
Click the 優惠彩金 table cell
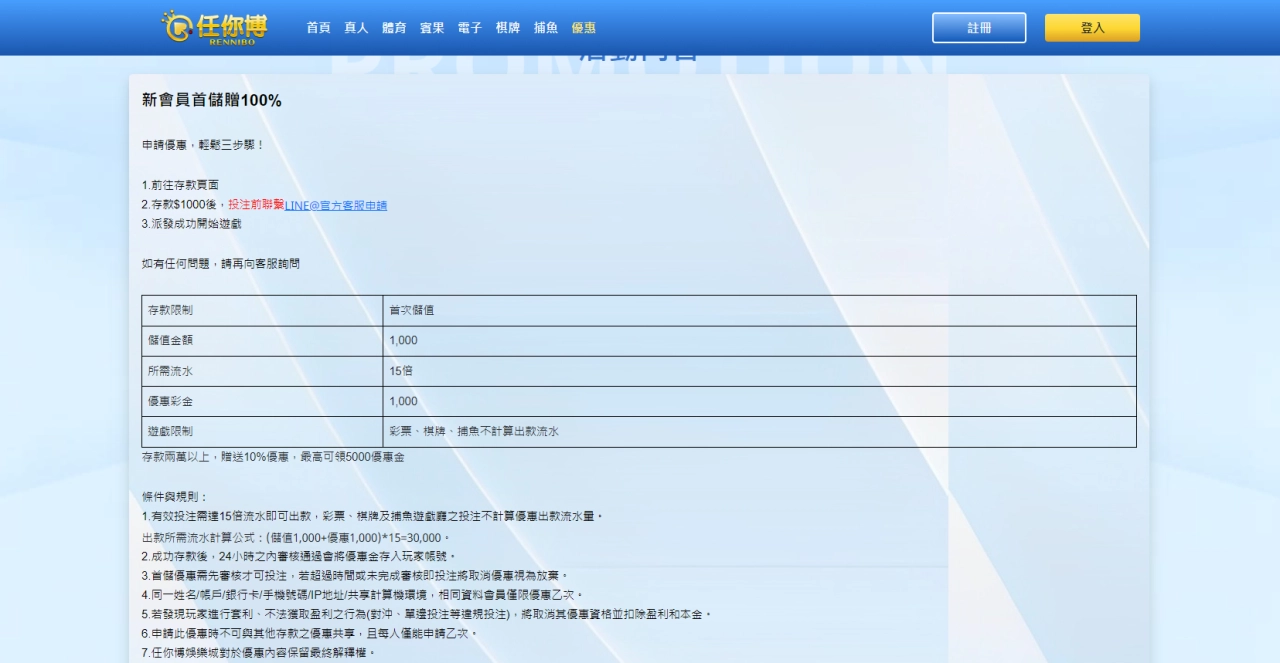170,401
